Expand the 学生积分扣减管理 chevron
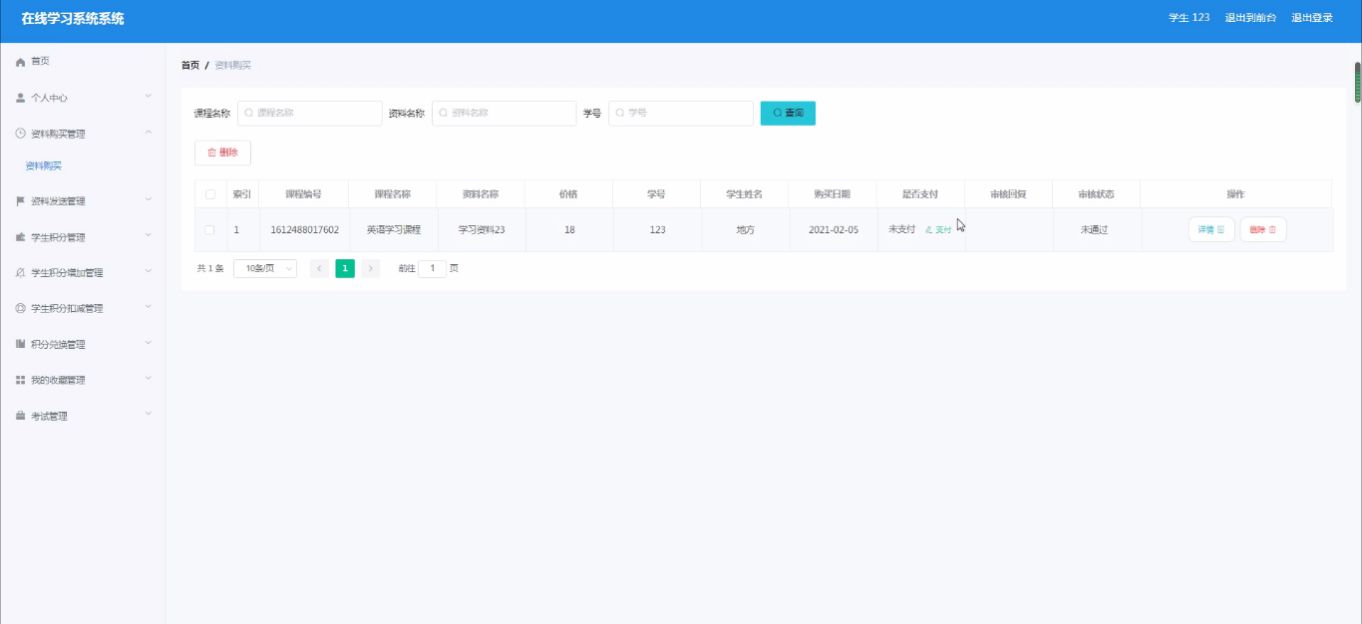Screen dimensions: 1362x624 click(x=148, y=307)
